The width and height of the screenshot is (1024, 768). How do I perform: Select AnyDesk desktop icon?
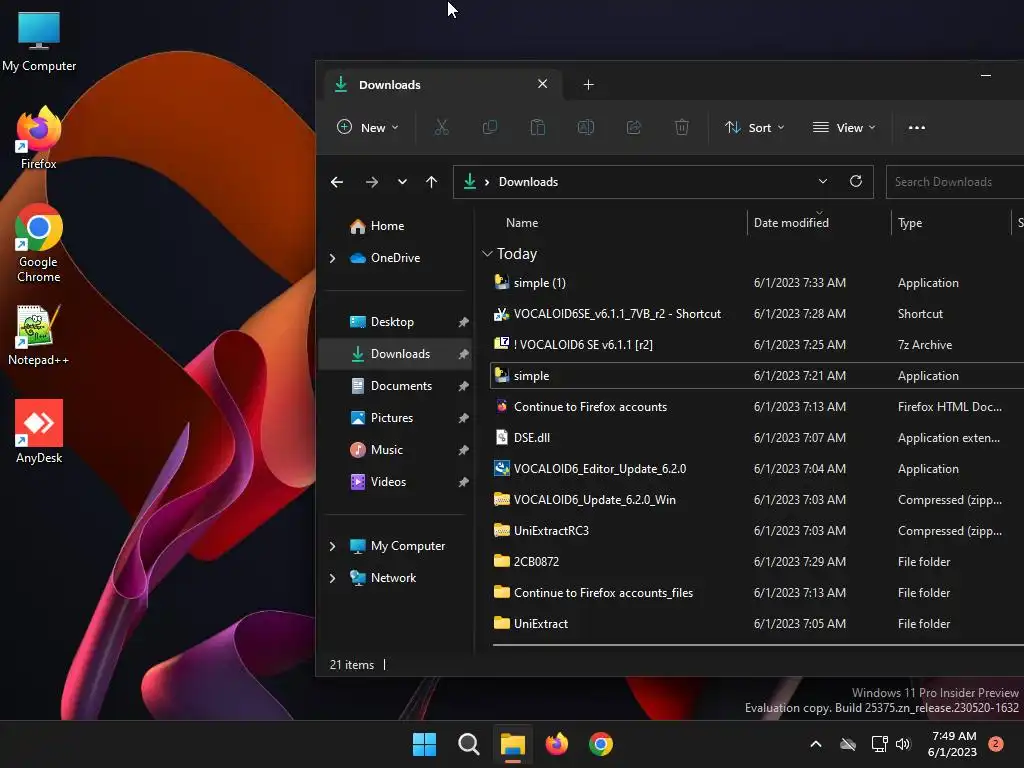(39, 432)
